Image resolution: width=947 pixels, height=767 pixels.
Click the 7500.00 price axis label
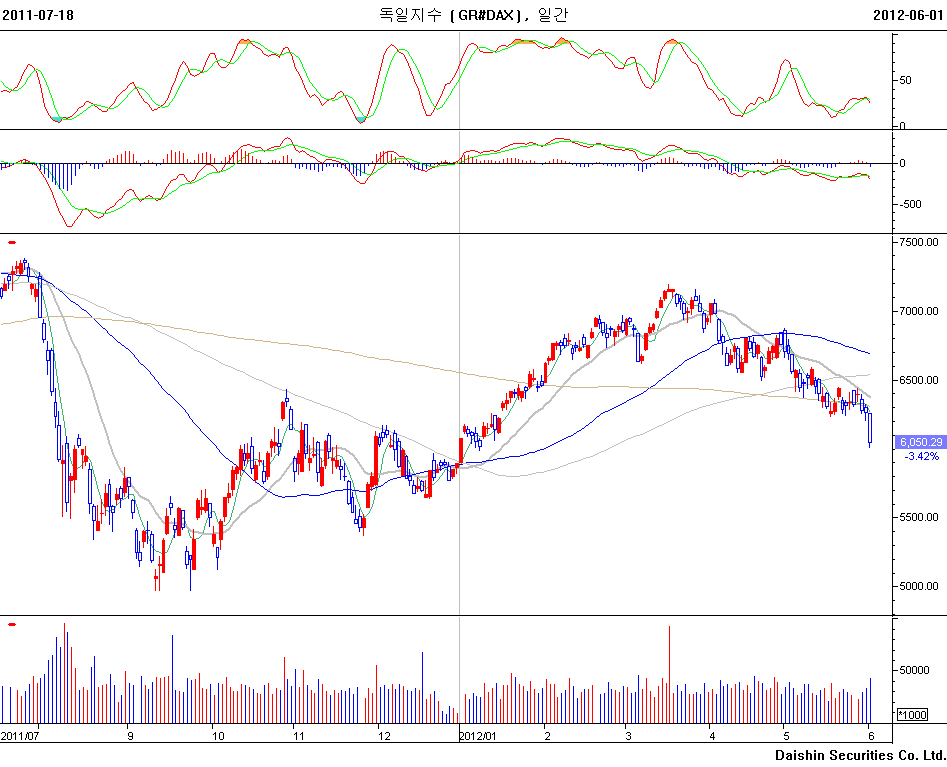click(x=918, y=242)
